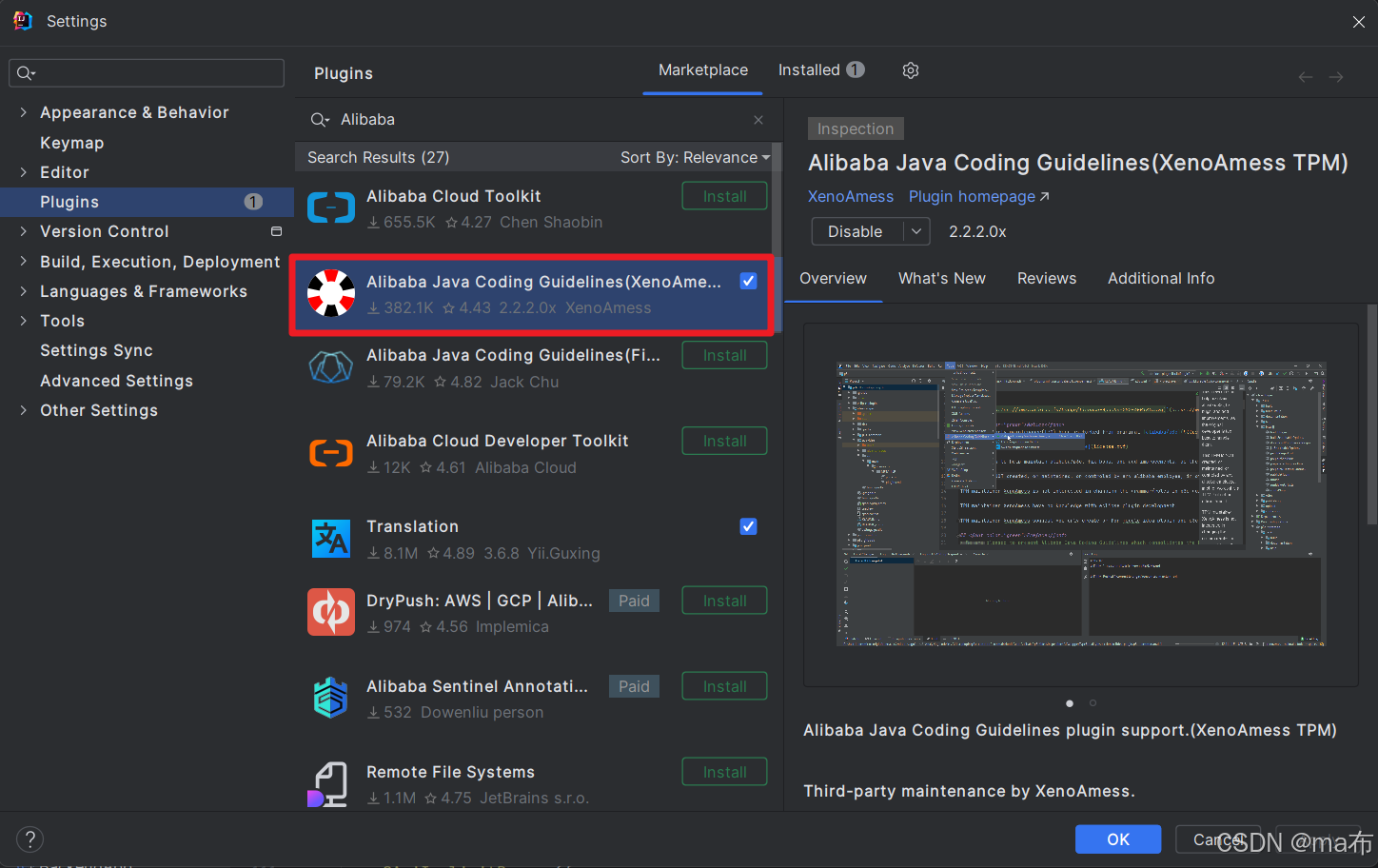Clear the Alibaba plugin search text
The width and height of the screenshot is (1378, 868).
click(758, 120)
